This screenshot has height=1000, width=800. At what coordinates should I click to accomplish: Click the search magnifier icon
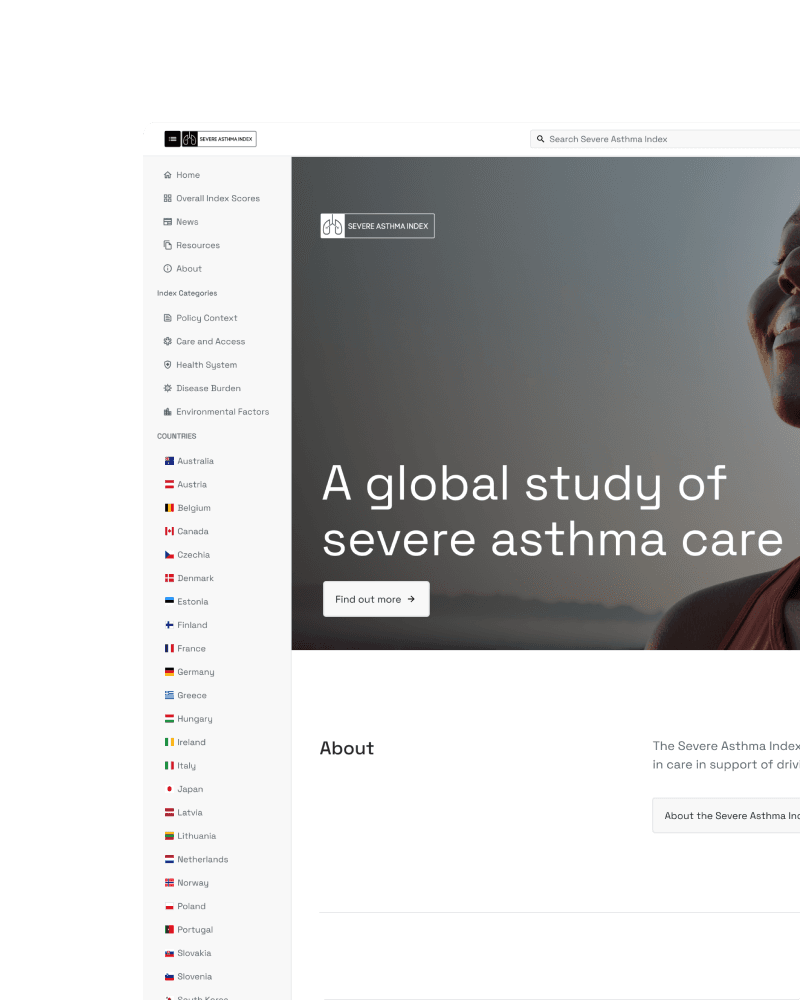(540, 139)
